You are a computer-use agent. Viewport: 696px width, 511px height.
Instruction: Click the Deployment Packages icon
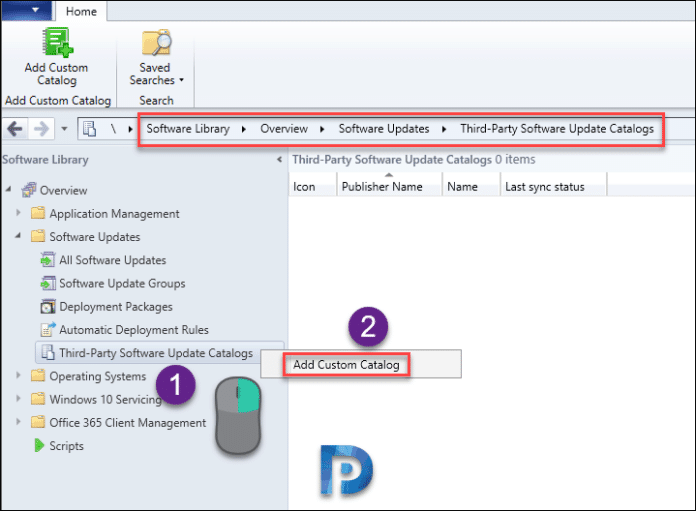tap(48, 306)
